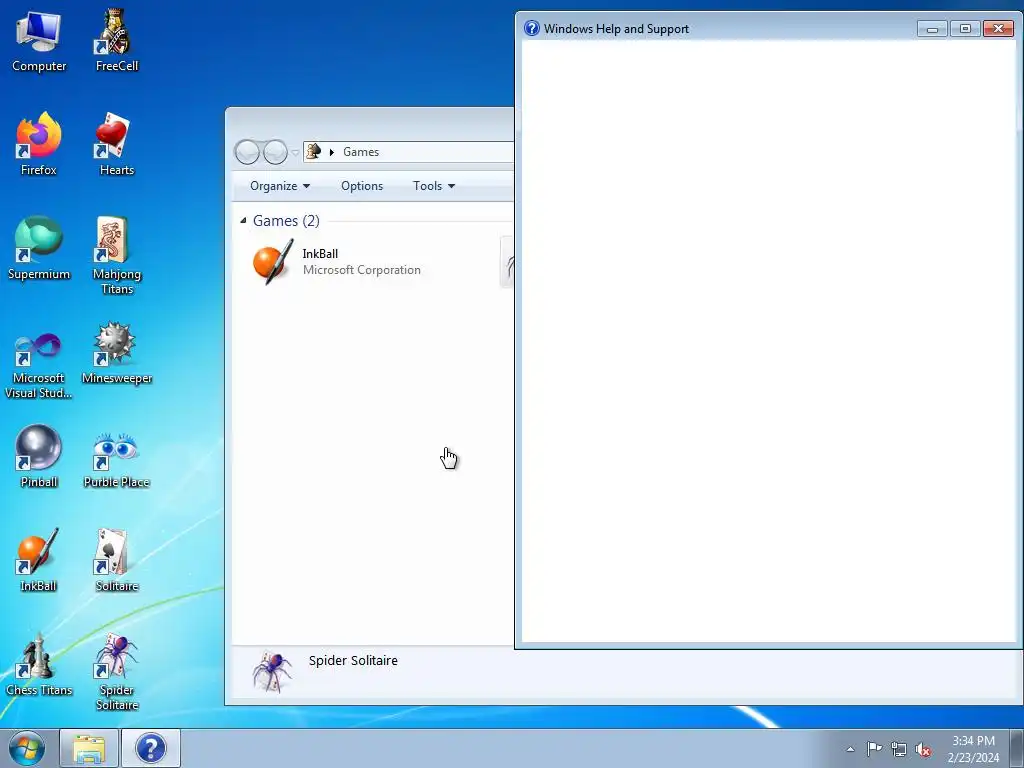Screen dimensions: 1024x768
Task: Open the Windows Start menu
Action: click(x=27, y=748)
